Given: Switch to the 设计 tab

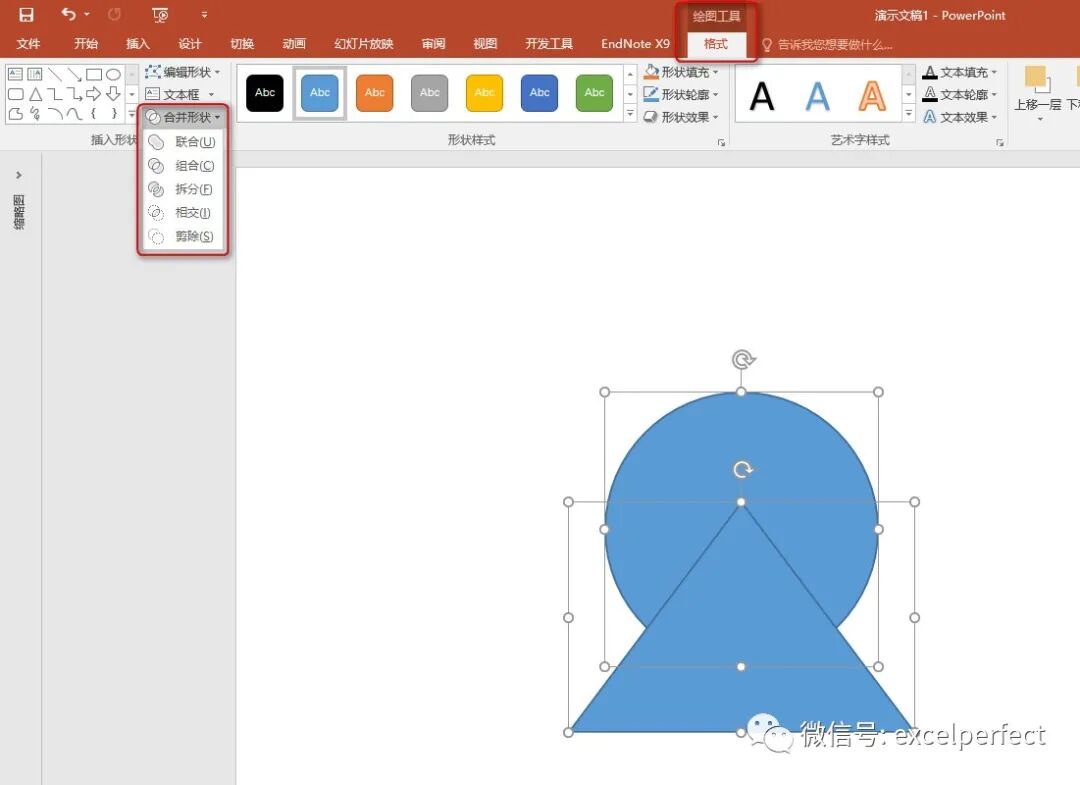Looking at the screenshot, I should (x=189, y=44).
